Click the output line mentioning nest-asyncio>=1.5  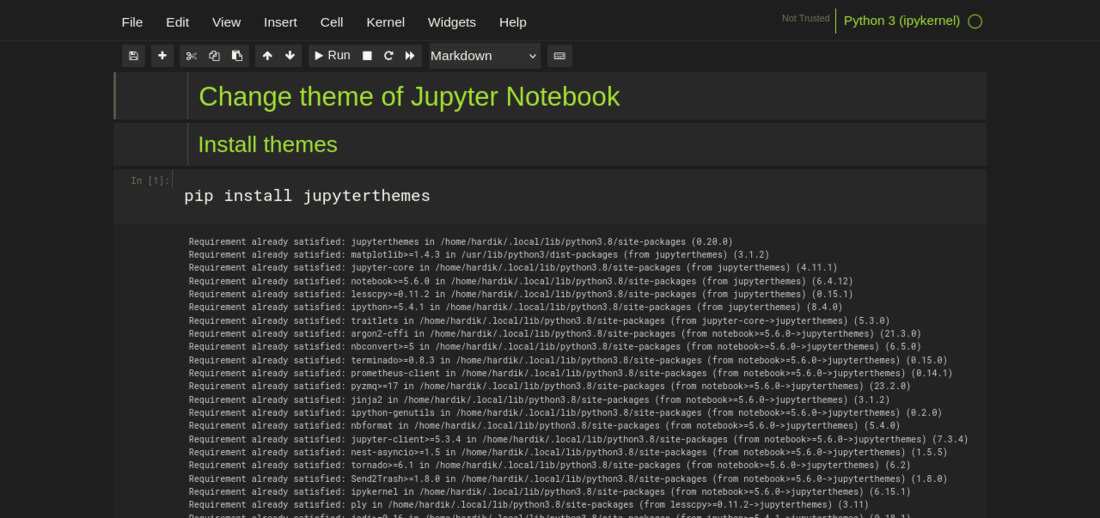tap(570, 452)
